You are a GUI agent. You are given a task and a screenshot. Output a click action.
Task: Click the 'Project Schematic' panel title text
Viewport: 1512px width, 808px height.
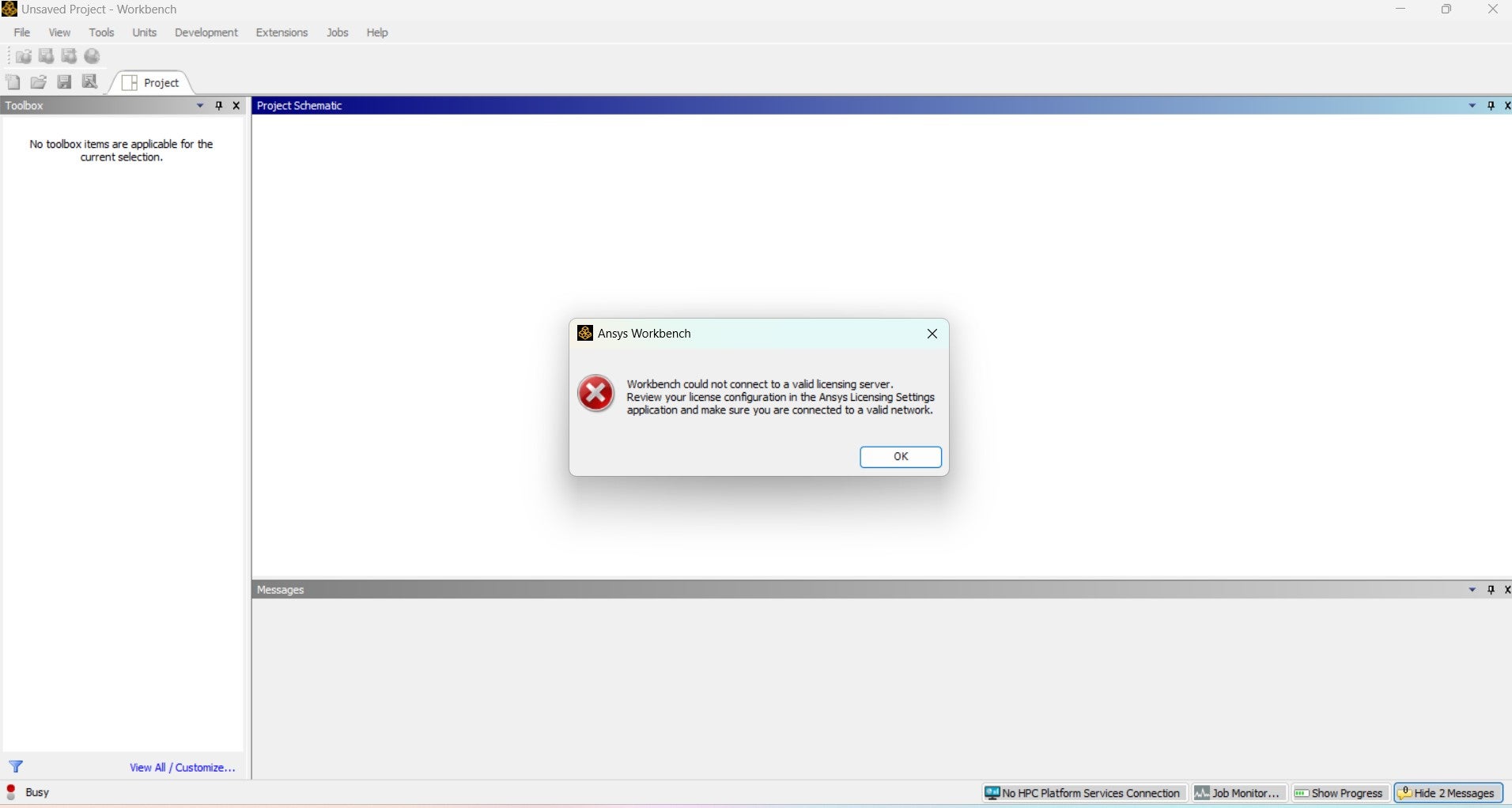point(299,106)
